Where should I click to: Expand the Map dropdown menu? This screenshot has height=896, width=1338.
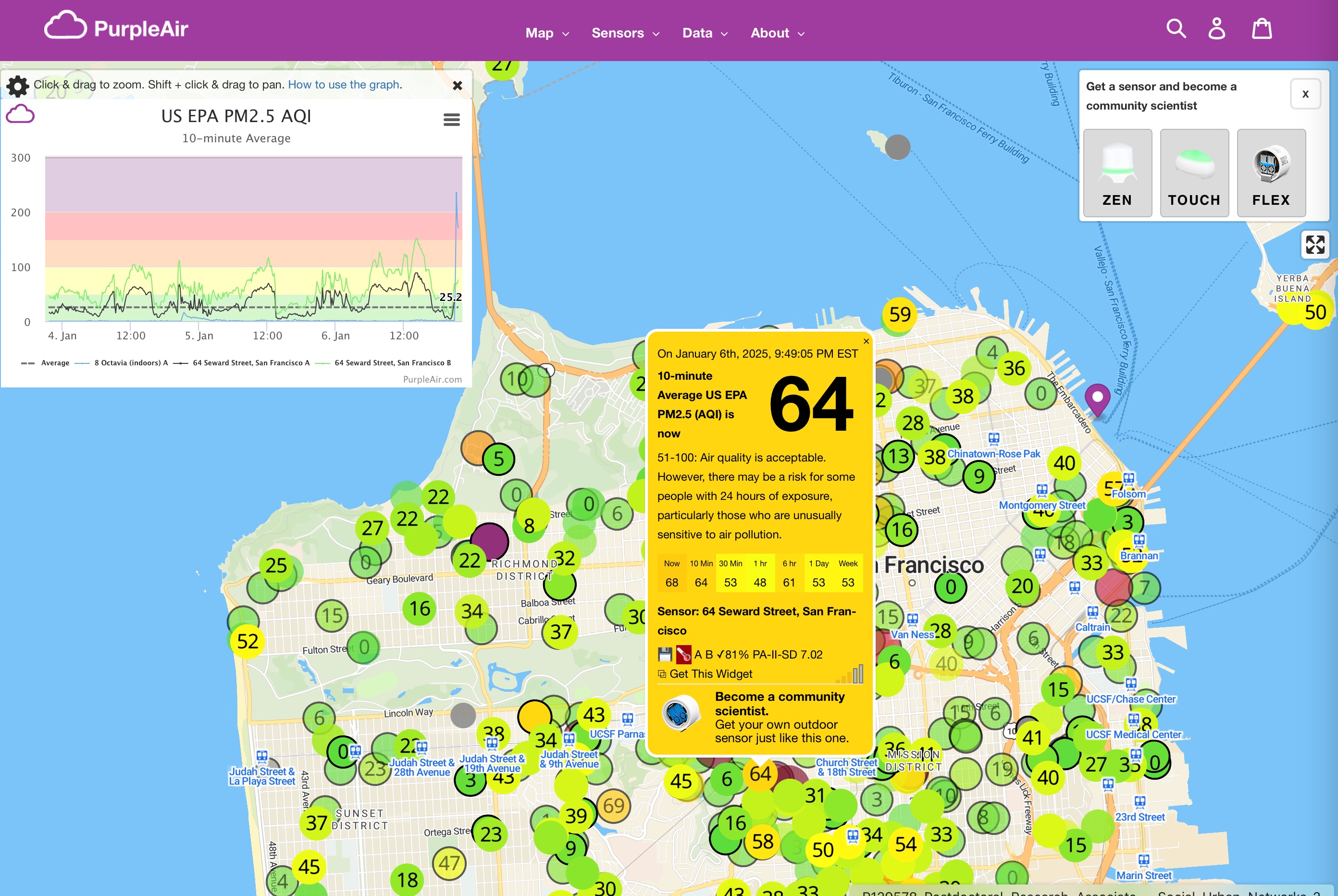(x=547, y=33)
